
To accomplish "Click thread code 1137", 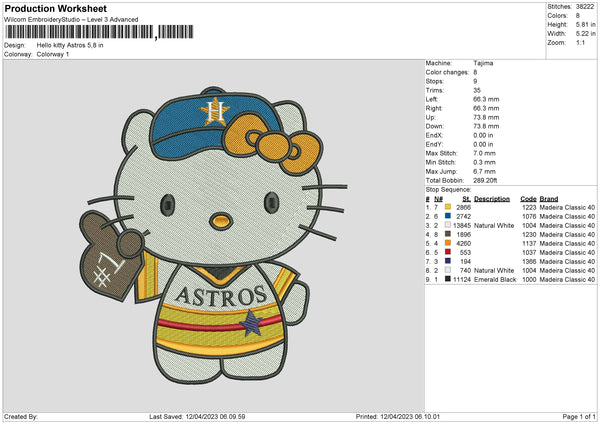I will point(529,243).
